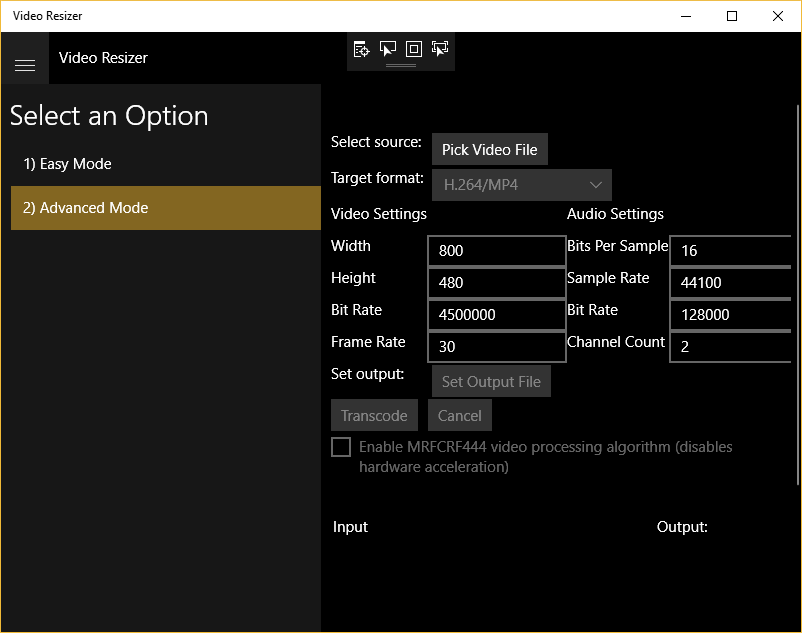Toggle display layout adorners icon
Image resolution: width=802 pixels, height=633 pixels.
(x=414, y=49)
